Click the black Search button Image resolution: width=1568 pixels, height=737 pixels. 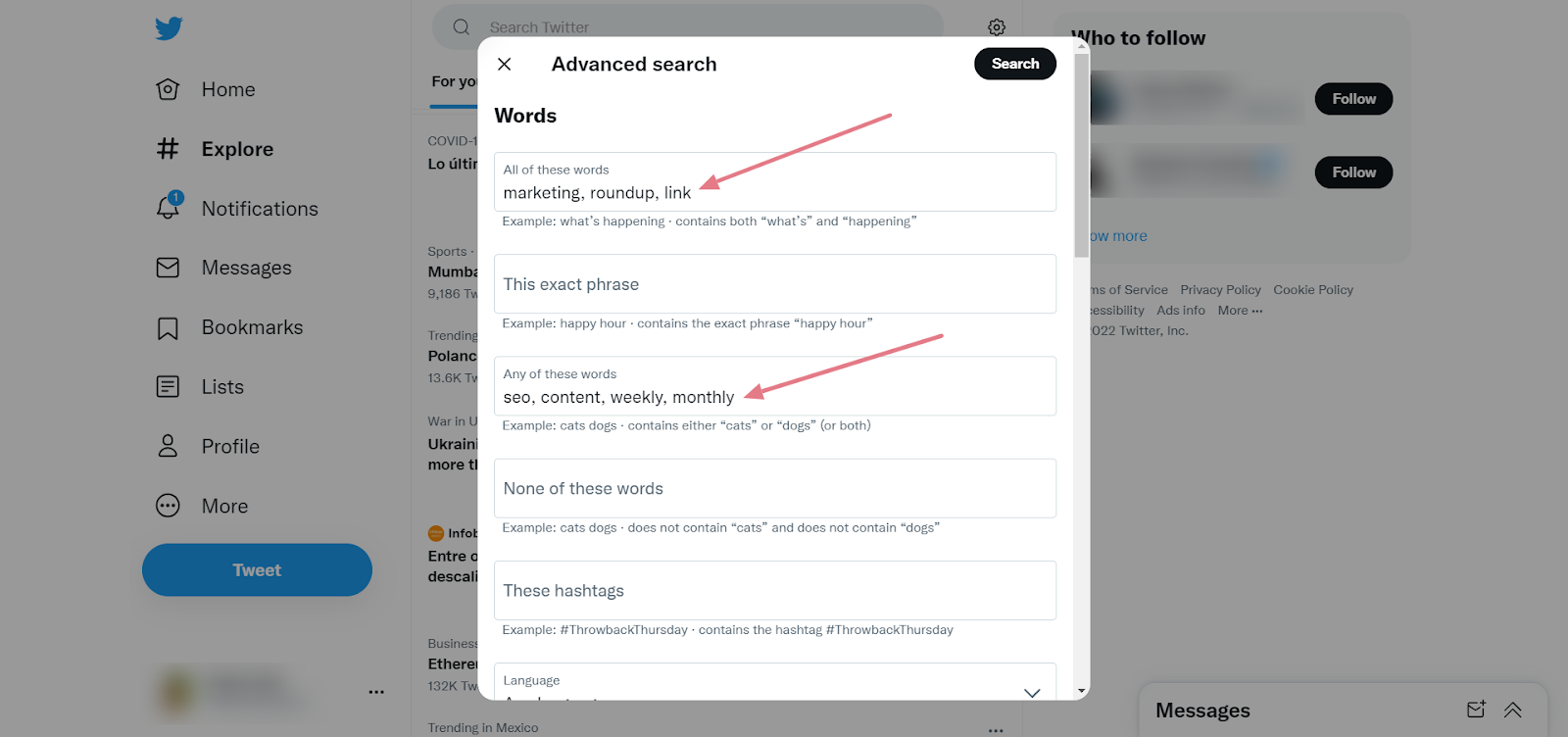[x=1015, y=64]
